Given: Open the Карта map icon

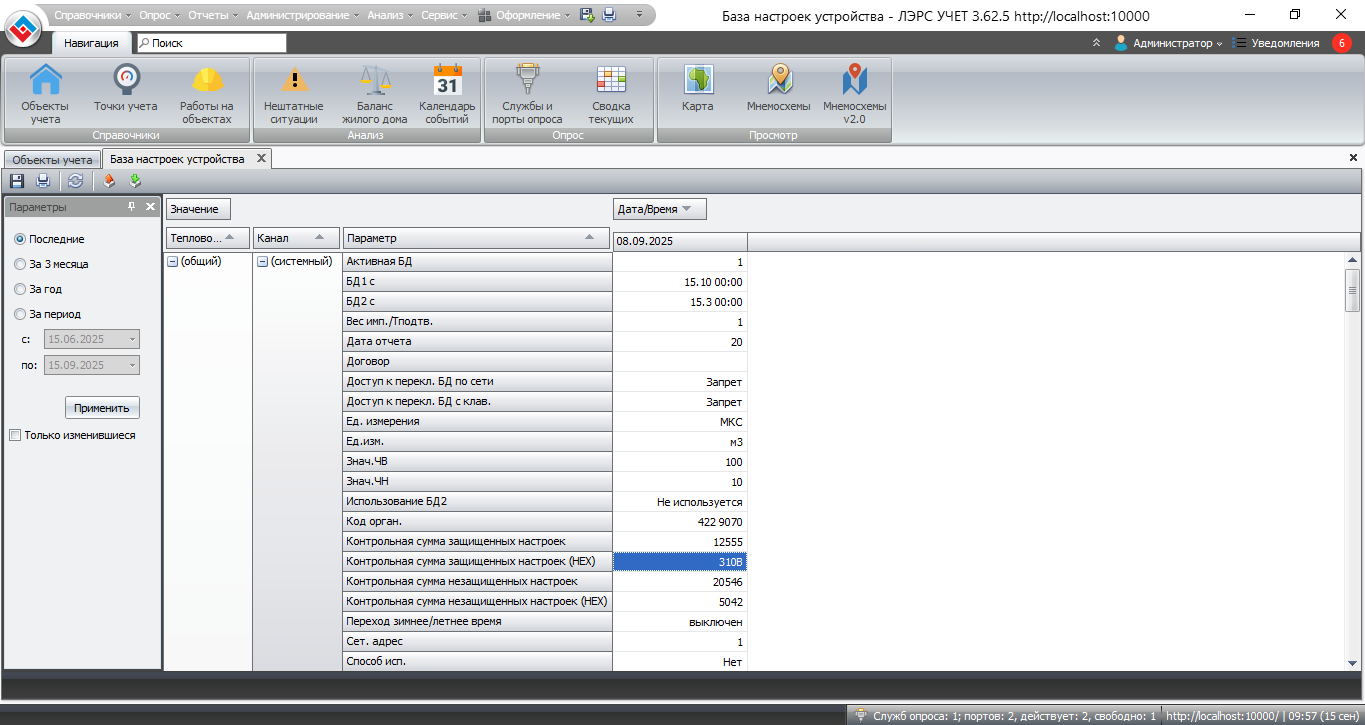Looking at the screenshot, I should (x=697, y=80).
